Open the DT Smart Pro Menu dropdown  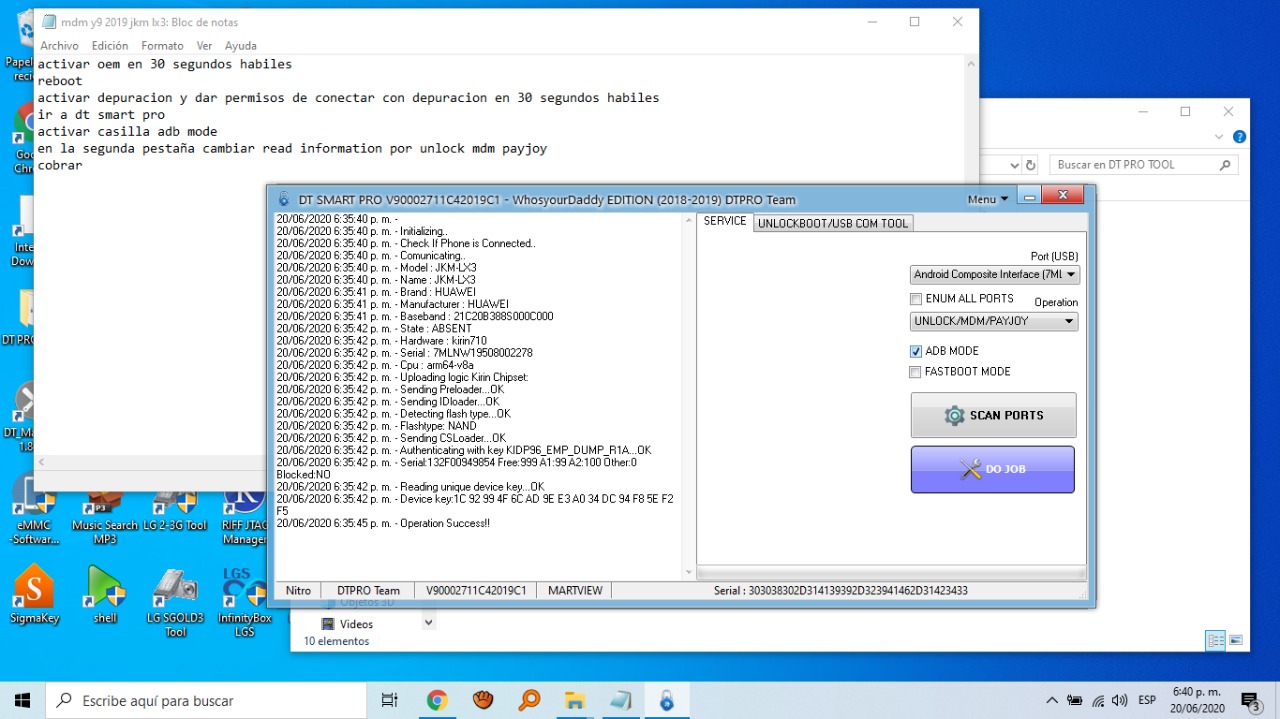[988, 199]
